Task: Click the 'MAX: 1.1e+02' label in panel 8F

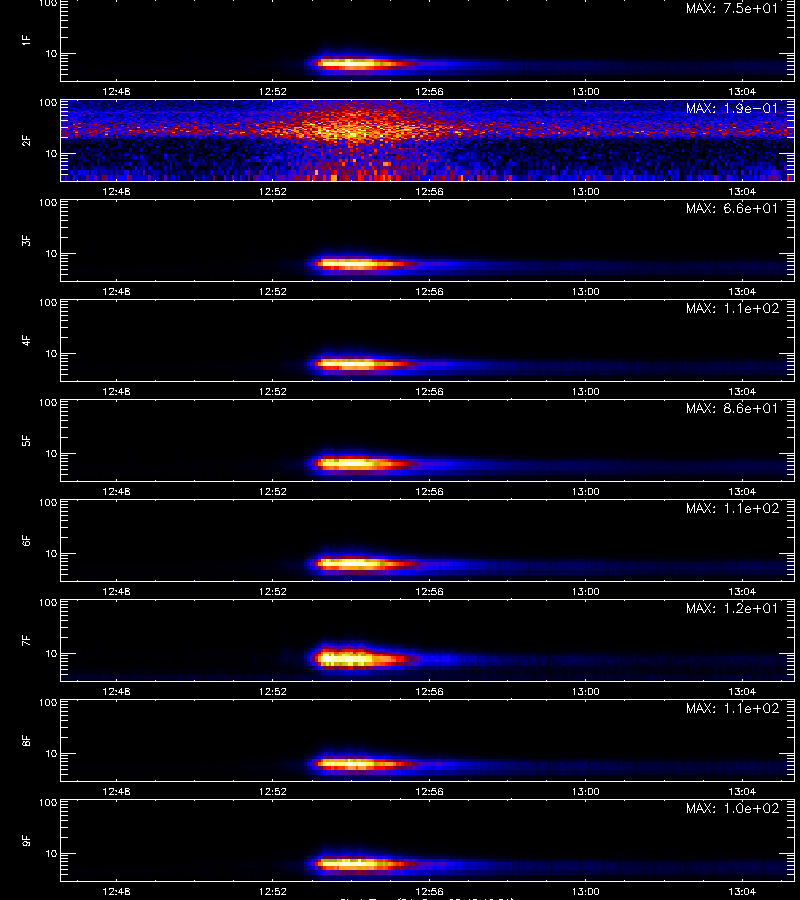Action: click(732, 708)
